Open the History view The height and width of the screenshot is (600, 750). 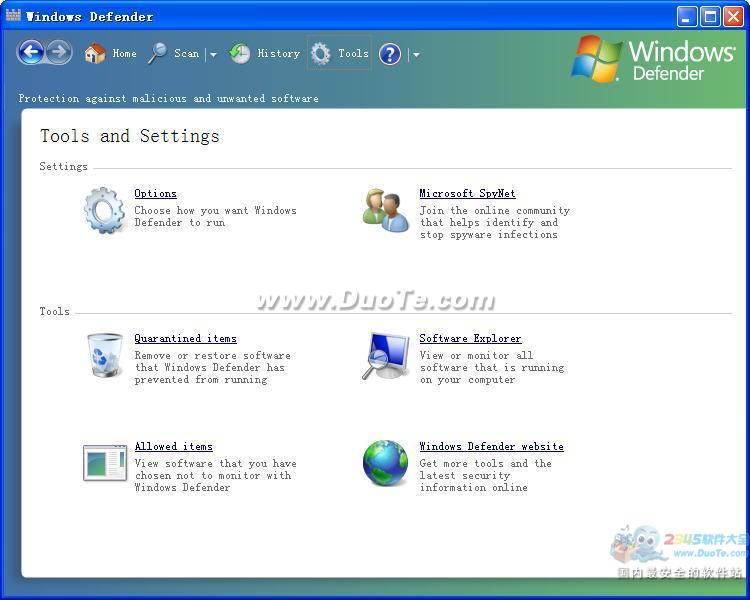pyautogui.click(x=265, y=54)
